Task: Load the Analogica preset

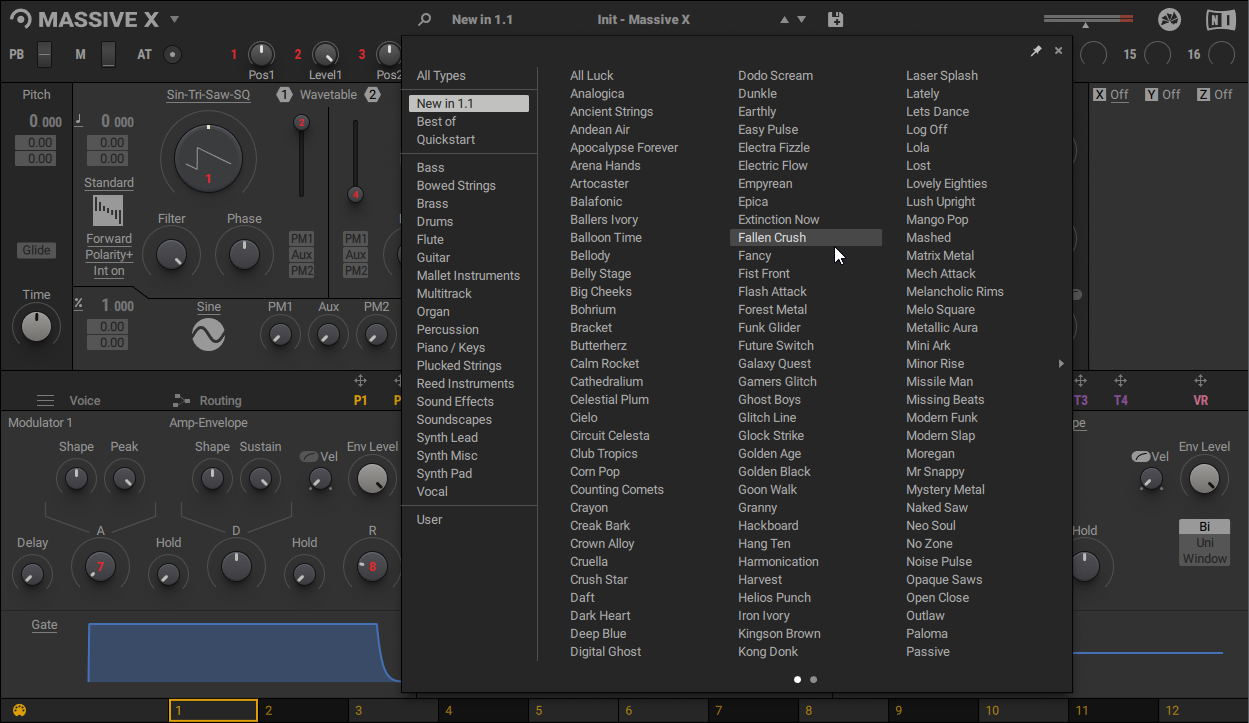Action: [x=597, y=94]
